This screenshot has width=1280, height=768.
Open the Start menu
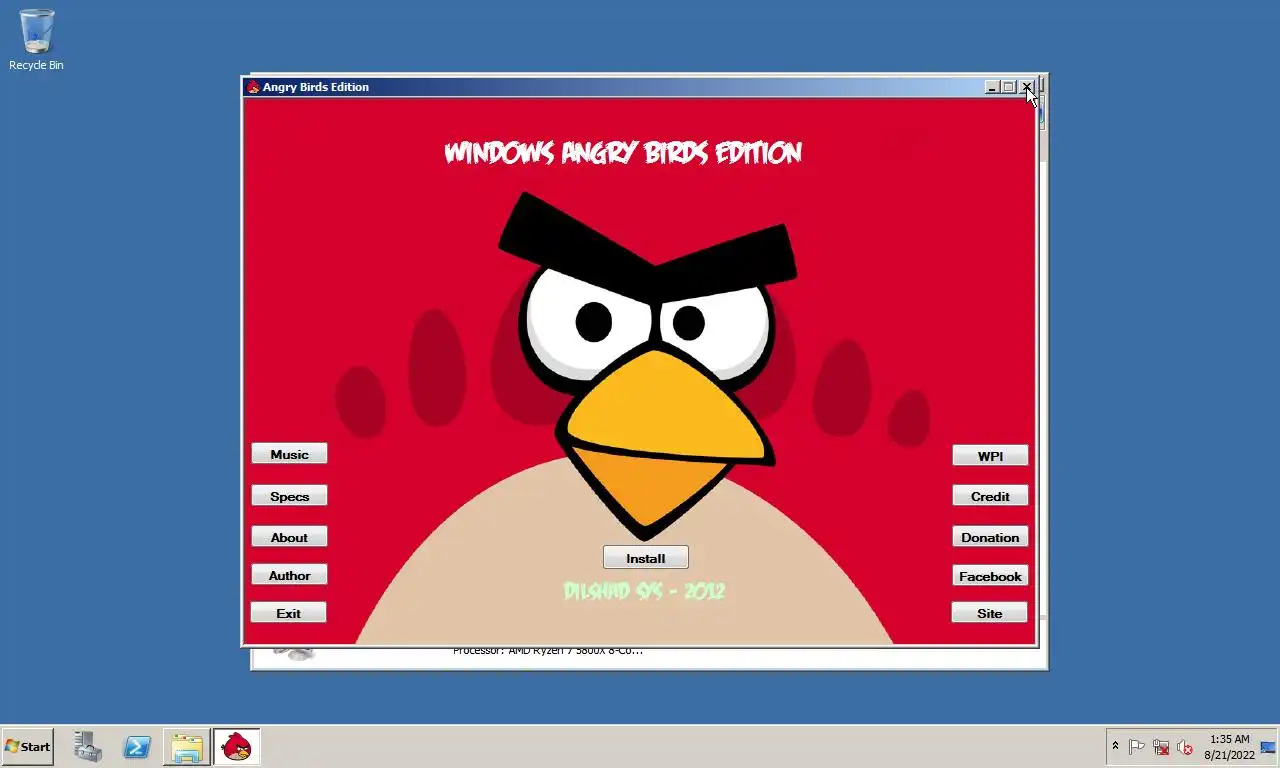click(27, 747)
